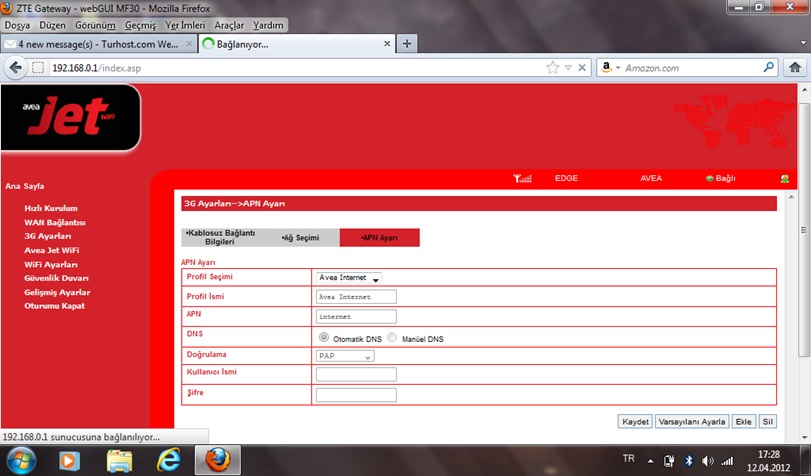This screenshot has width=811, height=476.
Task: Launch Windows Media Player from taskbar
Action: coord(69,460)
